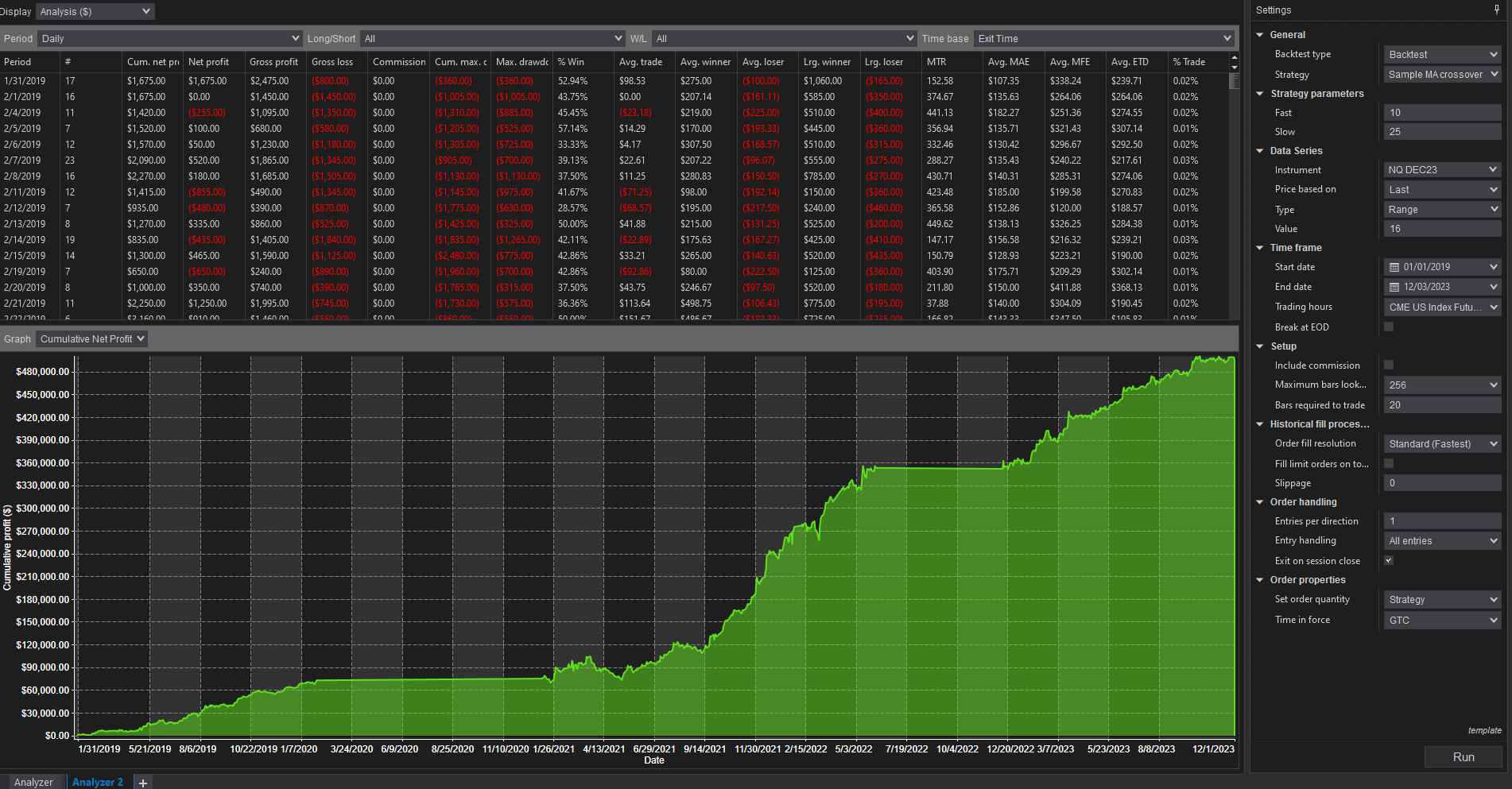Switch to the Analyzer tab
Image resolution: width=1512 pixels, height=789 pixels.
pos(33,783)
